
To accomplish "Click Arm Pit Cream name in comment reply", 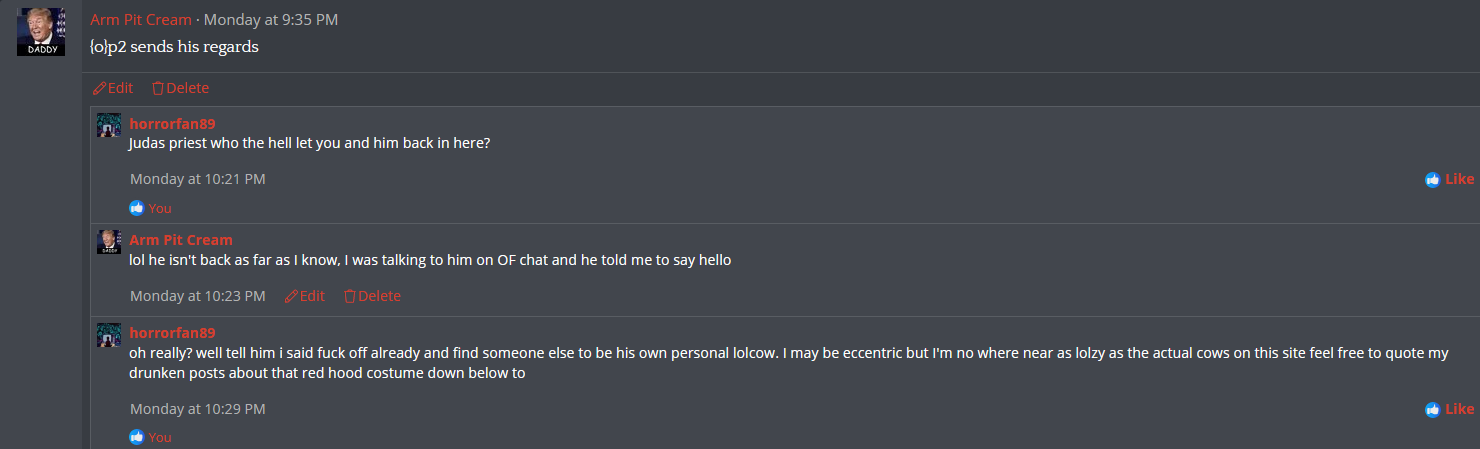I will coord(181,240).
